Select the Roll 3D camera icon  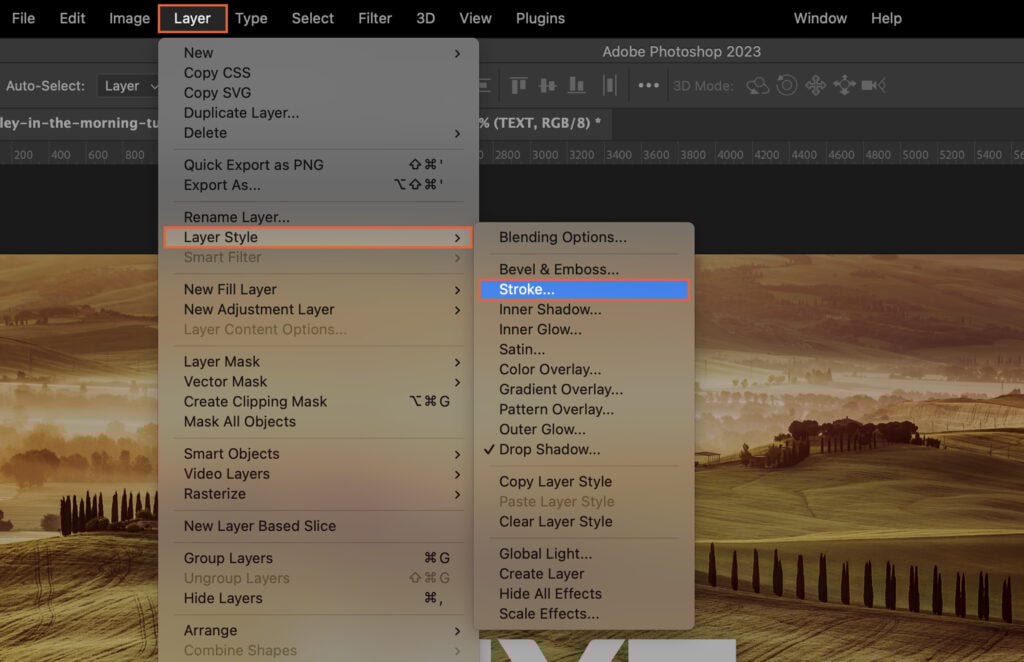tap(787, 86)
